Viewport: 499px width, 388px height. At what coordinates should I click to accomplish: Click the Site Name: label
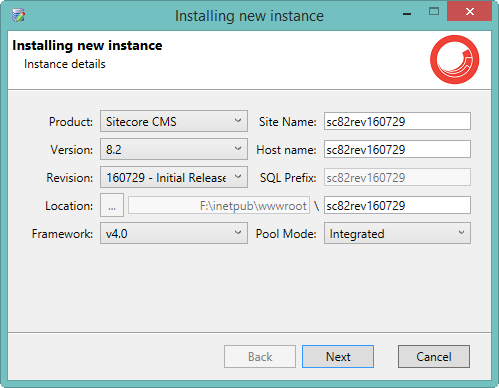(x=288, y=122)
